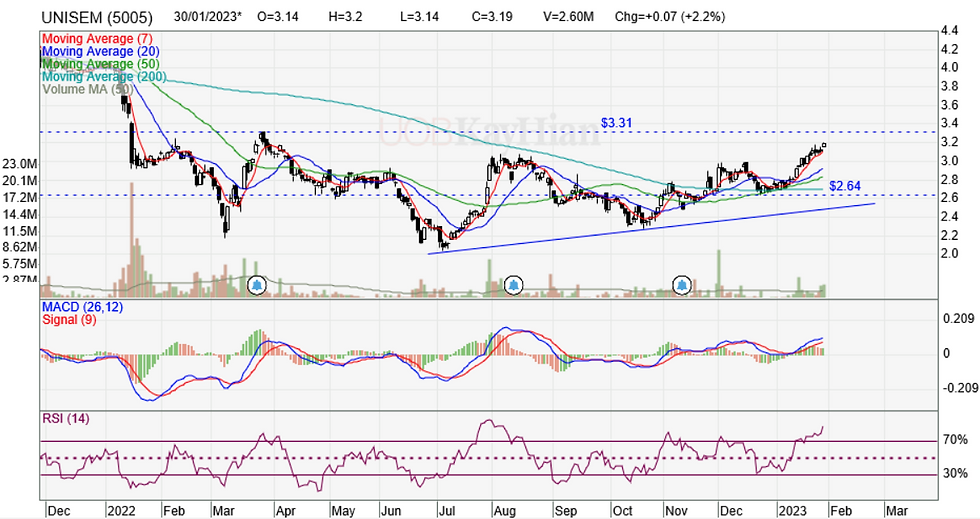This screenshot has width=980, height=519.
Task: Click the 4.4 price axis label
Action: [x=949, y=30]
